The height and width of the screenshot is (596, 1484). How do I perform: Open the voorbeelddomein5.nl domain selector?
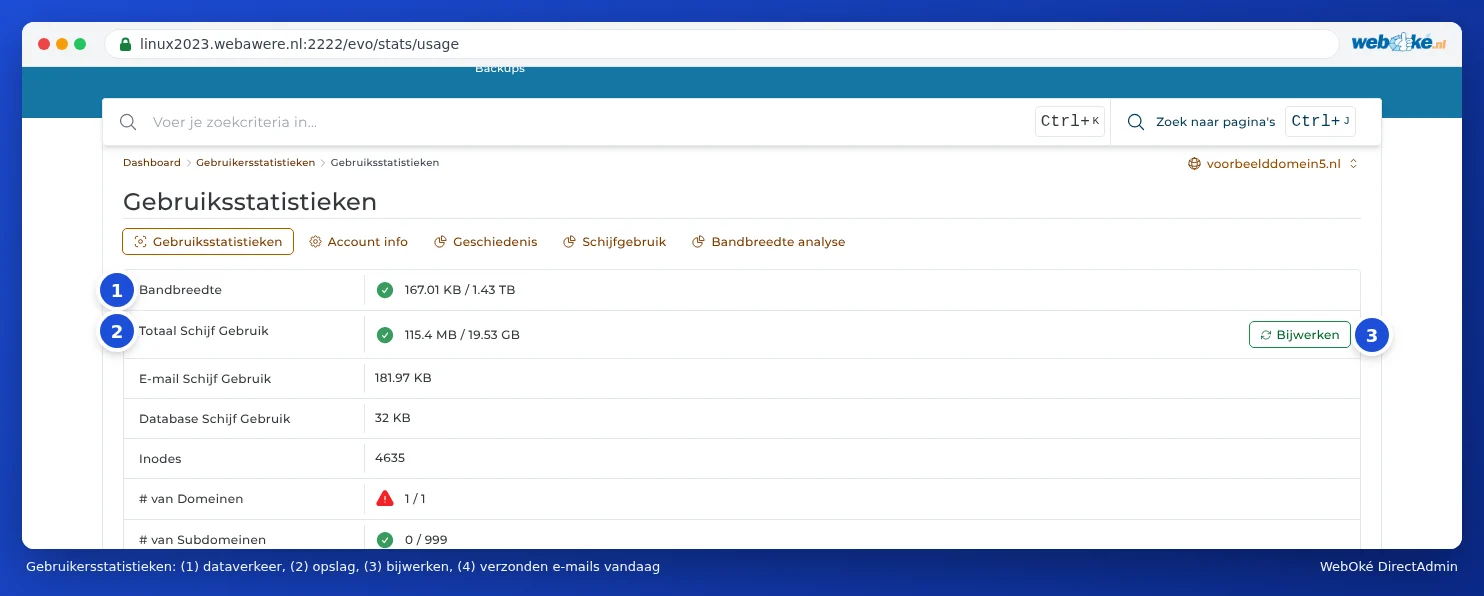[x=1273, y=164]
